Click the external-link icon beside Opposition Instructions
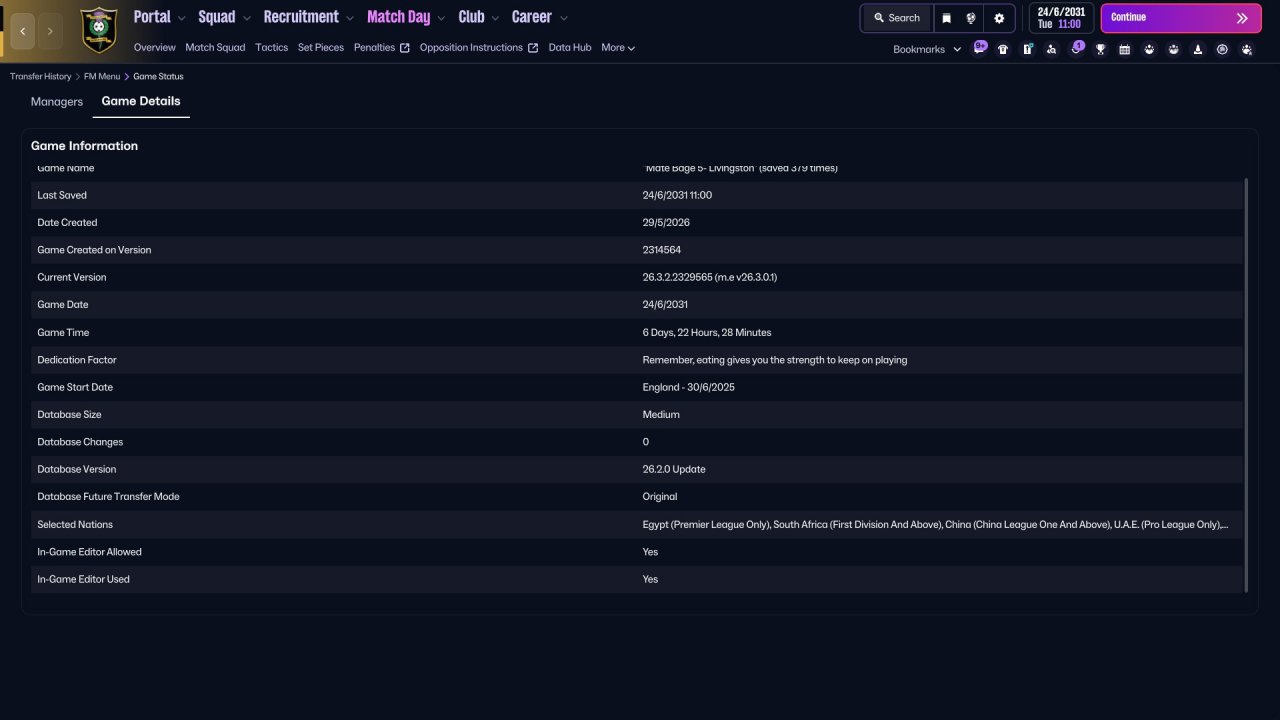This screenshot has width=1280, height=720. 533,48
